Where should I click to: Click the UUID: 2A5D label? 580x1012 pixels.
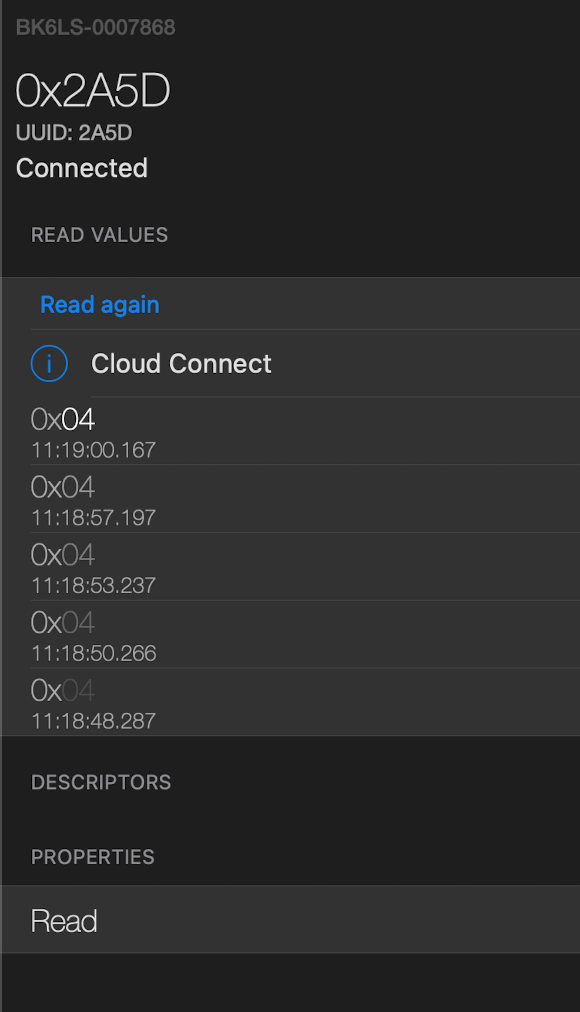point(74,133)
